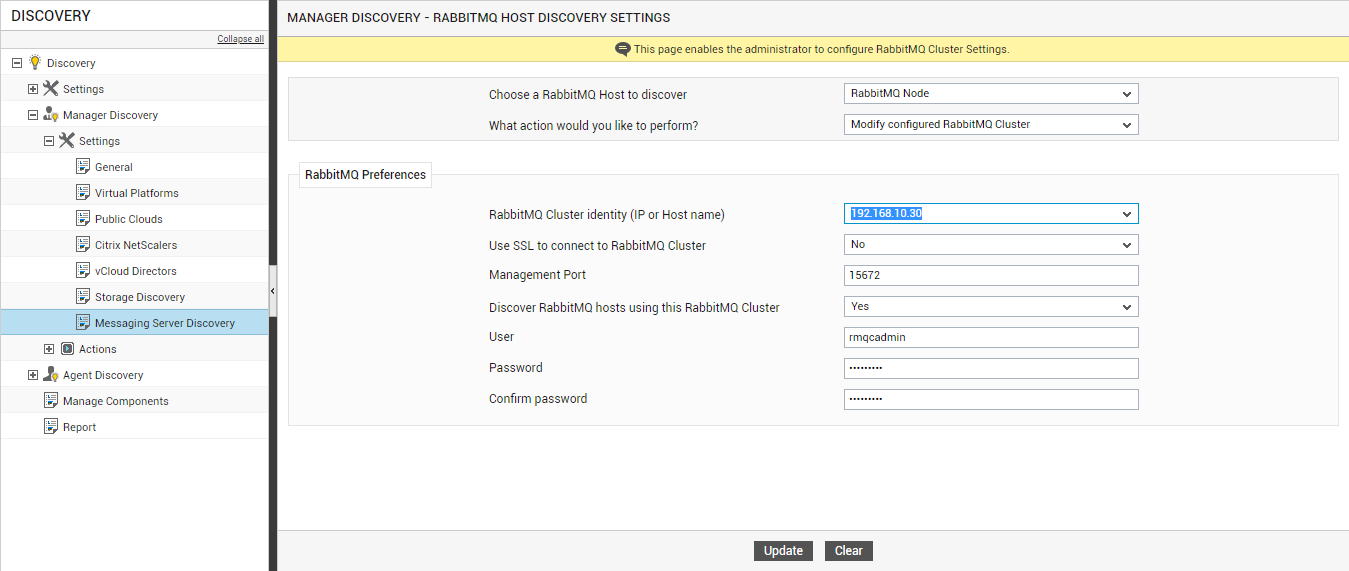Image resolution: width=1349 pixels, height=571 pixels.
Task: Click the wrench icon of Manager Discovery Settings
Action: [67, 140]
